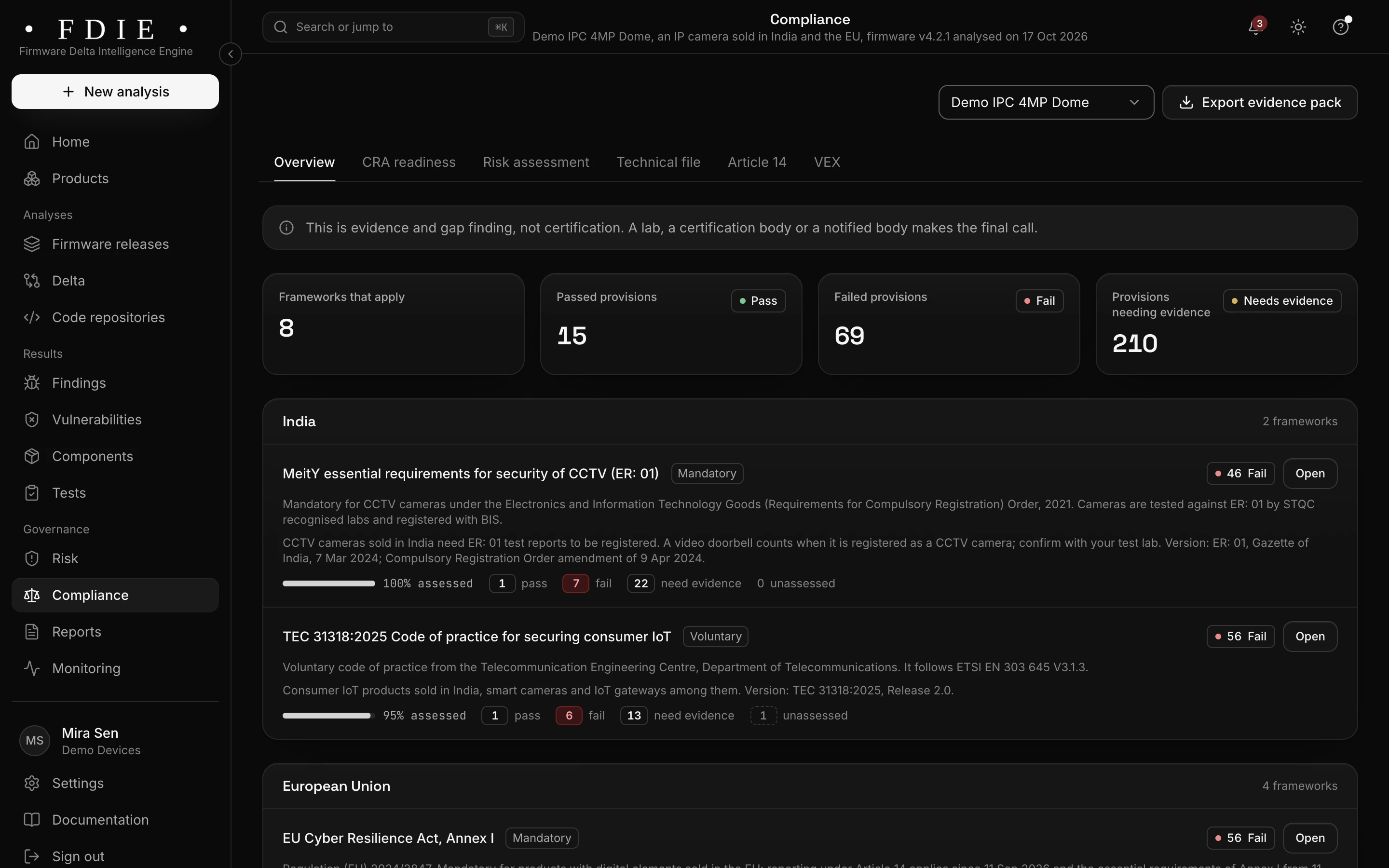Select the VEX tab
Viewport: 1389px width, 868px height.
click(827, 163)
